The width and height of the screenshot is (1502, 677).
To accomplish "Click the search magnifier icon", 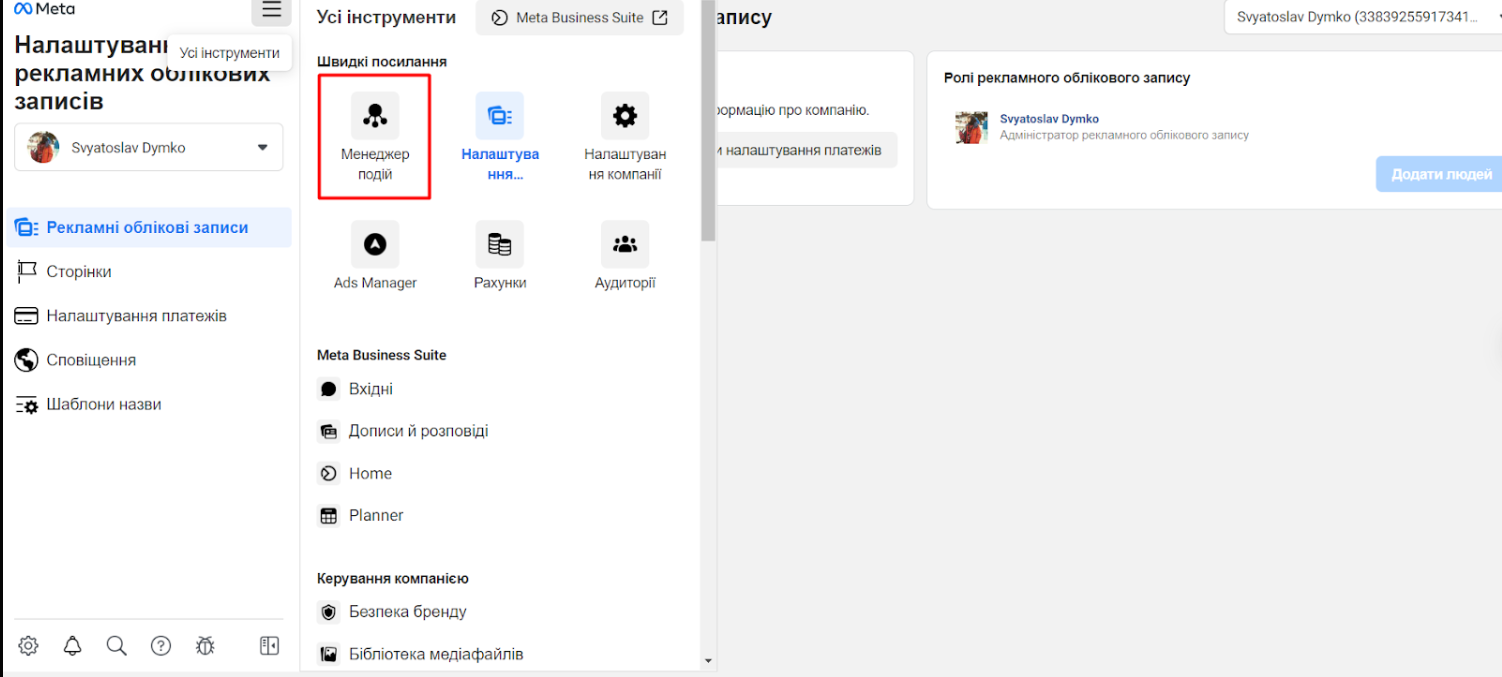I will coord(116,646).
